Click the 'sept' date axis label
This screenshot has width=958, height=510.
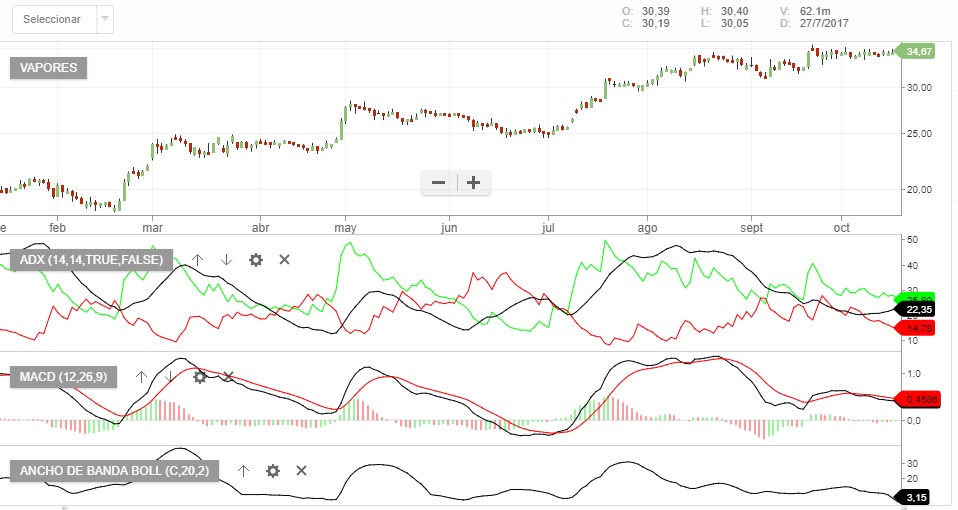[751, 228]
